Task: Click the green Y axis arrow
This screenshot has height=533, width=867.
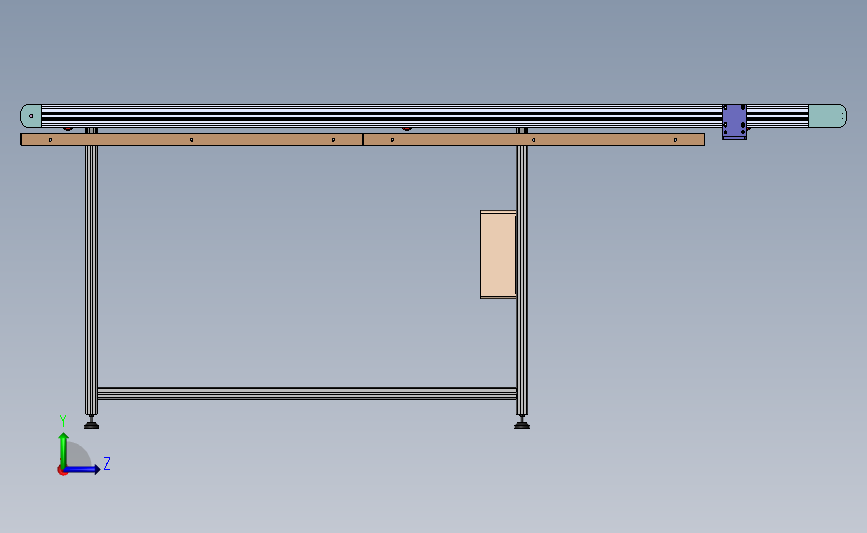Action: tap(64, 451)
